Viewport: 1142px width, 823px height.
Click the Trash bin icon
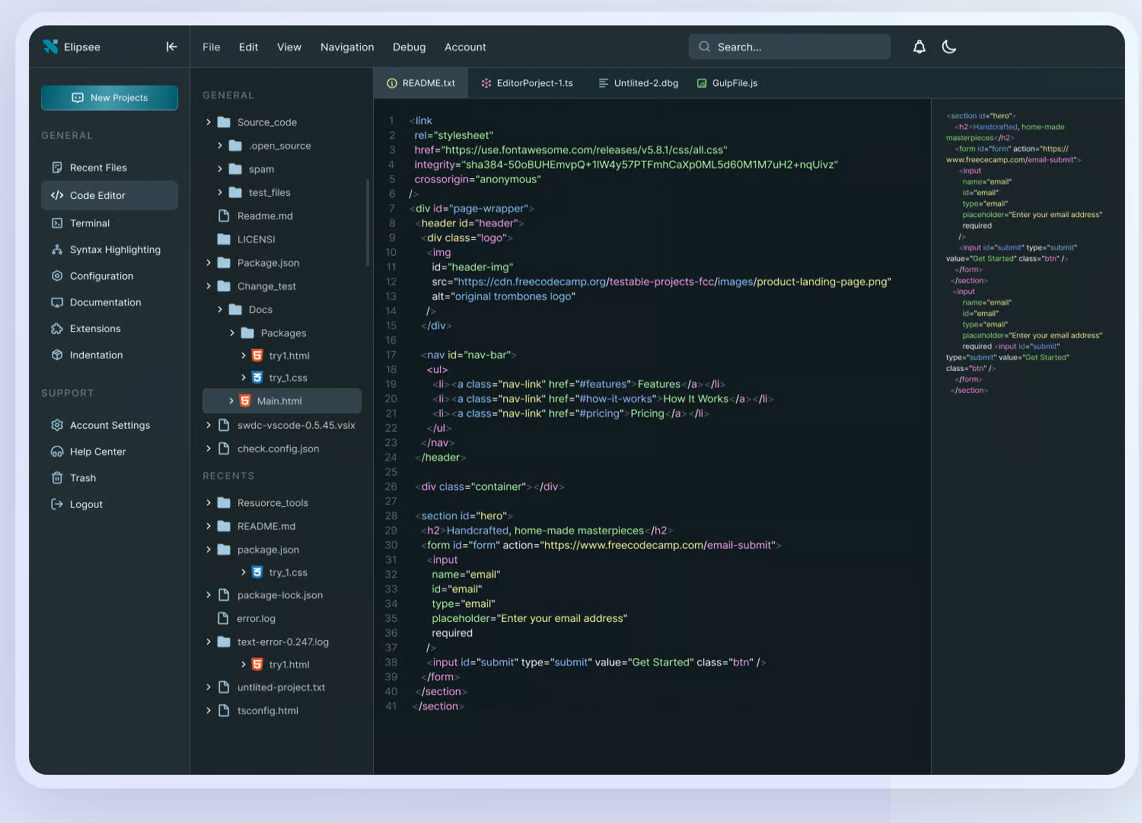coord(57,478)
